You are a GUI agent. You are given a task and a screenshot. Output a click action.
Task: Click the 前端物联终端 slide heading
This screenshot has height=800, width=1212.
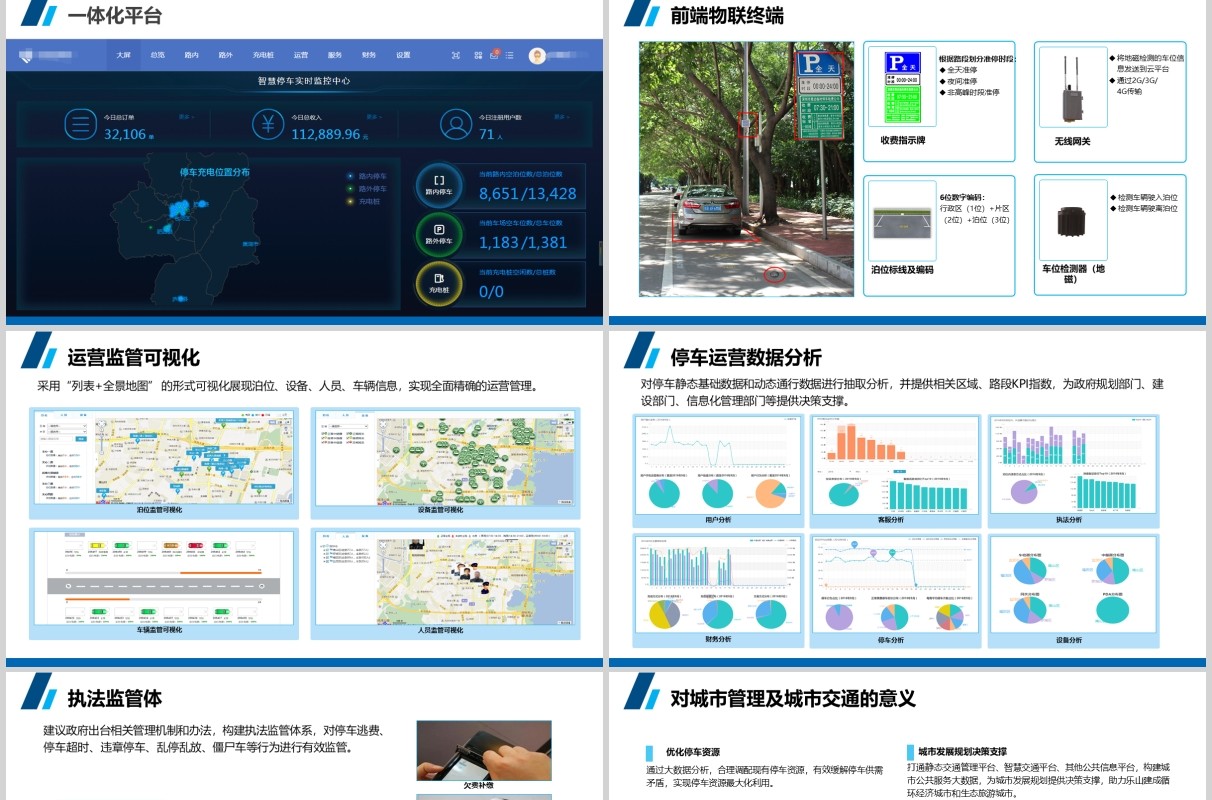tap(727, 16)
